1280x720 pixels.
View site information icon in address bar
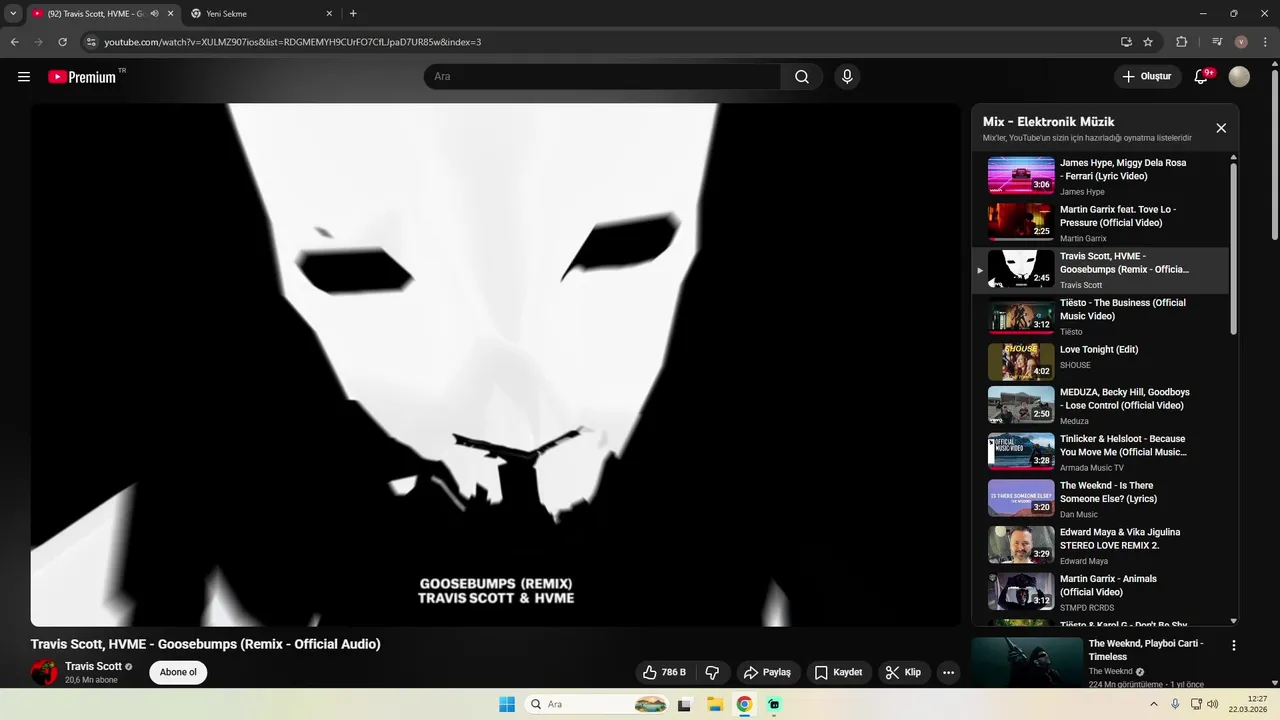tap(91, 42)
